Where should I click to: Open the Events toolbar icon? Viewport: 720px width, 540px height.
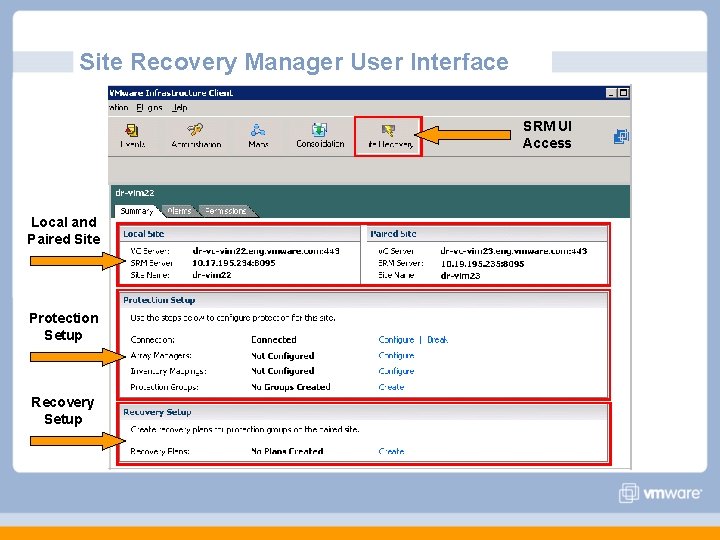coord(132,135)
